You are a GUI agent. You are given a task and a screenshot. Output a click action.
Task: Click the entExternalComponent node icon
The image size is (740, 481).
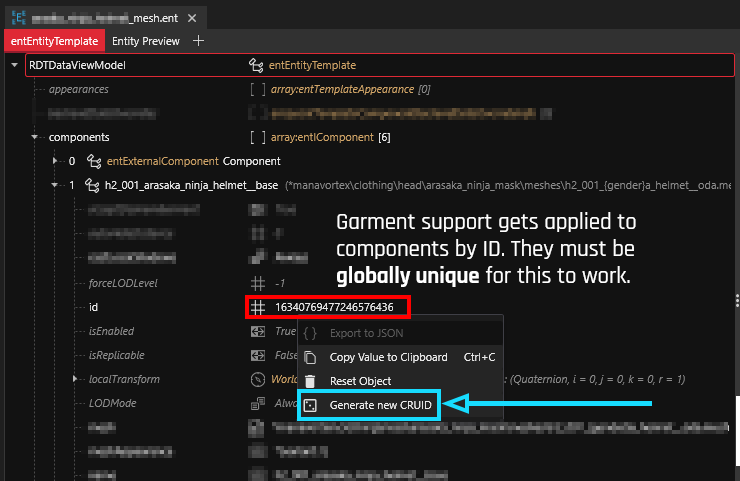tap(93, 161)
